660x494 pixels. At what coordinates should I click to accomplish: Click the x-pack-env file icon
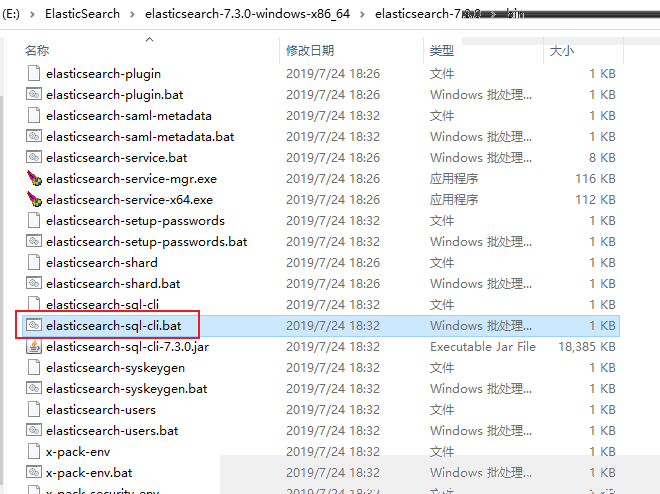(34, 451)
